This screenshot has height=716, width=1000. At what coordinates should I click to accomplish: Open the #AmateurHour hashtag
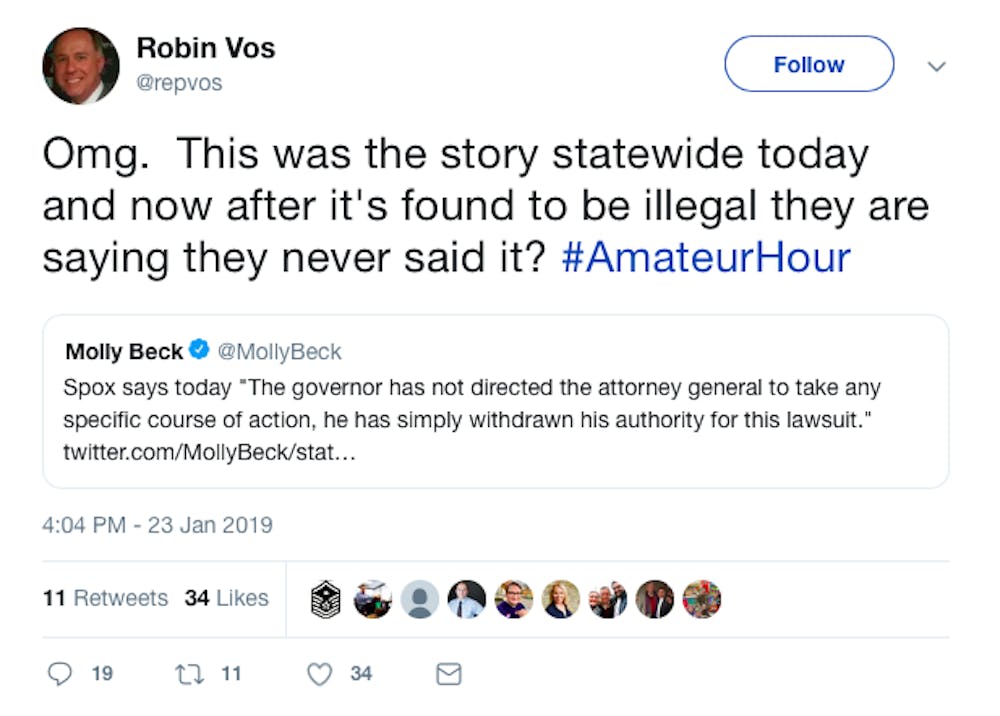coord(704,256)
